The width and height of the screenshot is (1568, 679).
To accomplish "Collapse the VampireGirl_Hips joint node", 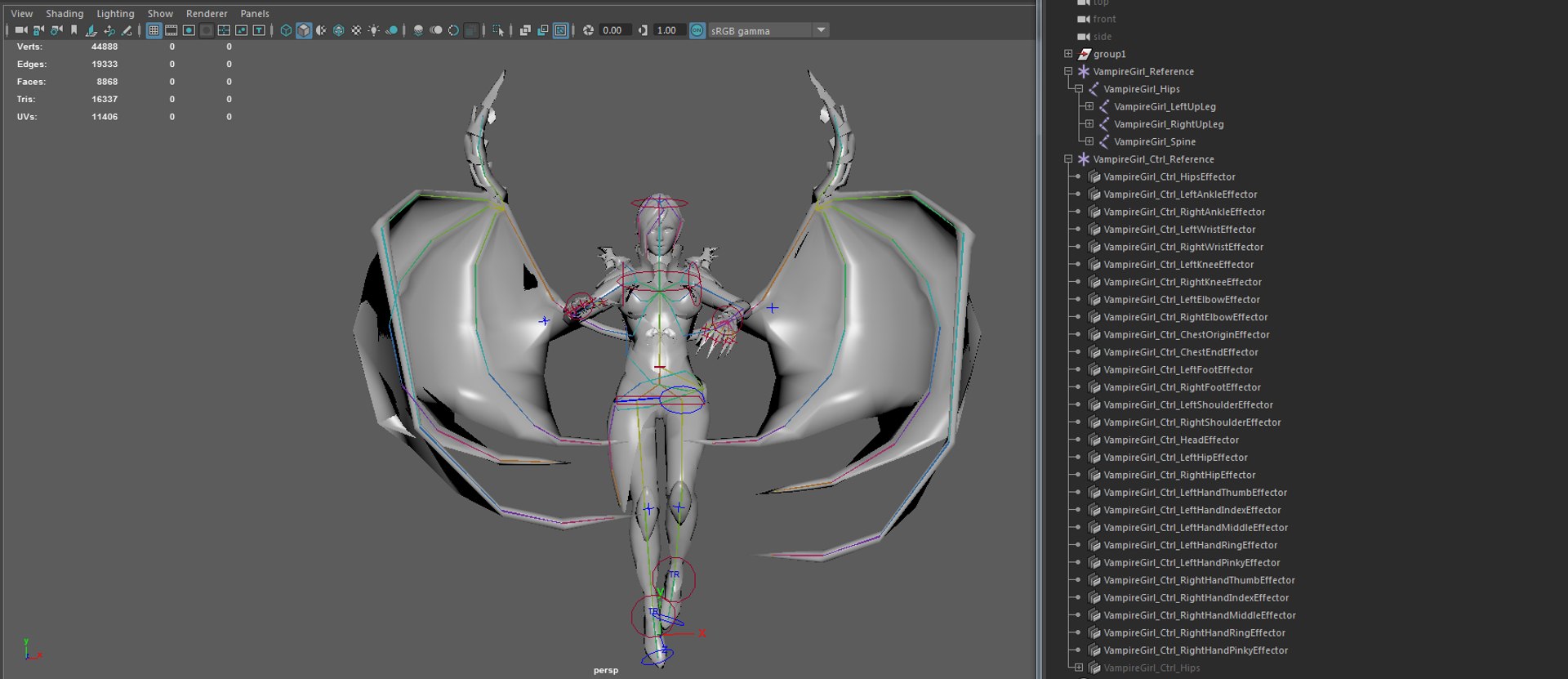I will coord(1079,89).
